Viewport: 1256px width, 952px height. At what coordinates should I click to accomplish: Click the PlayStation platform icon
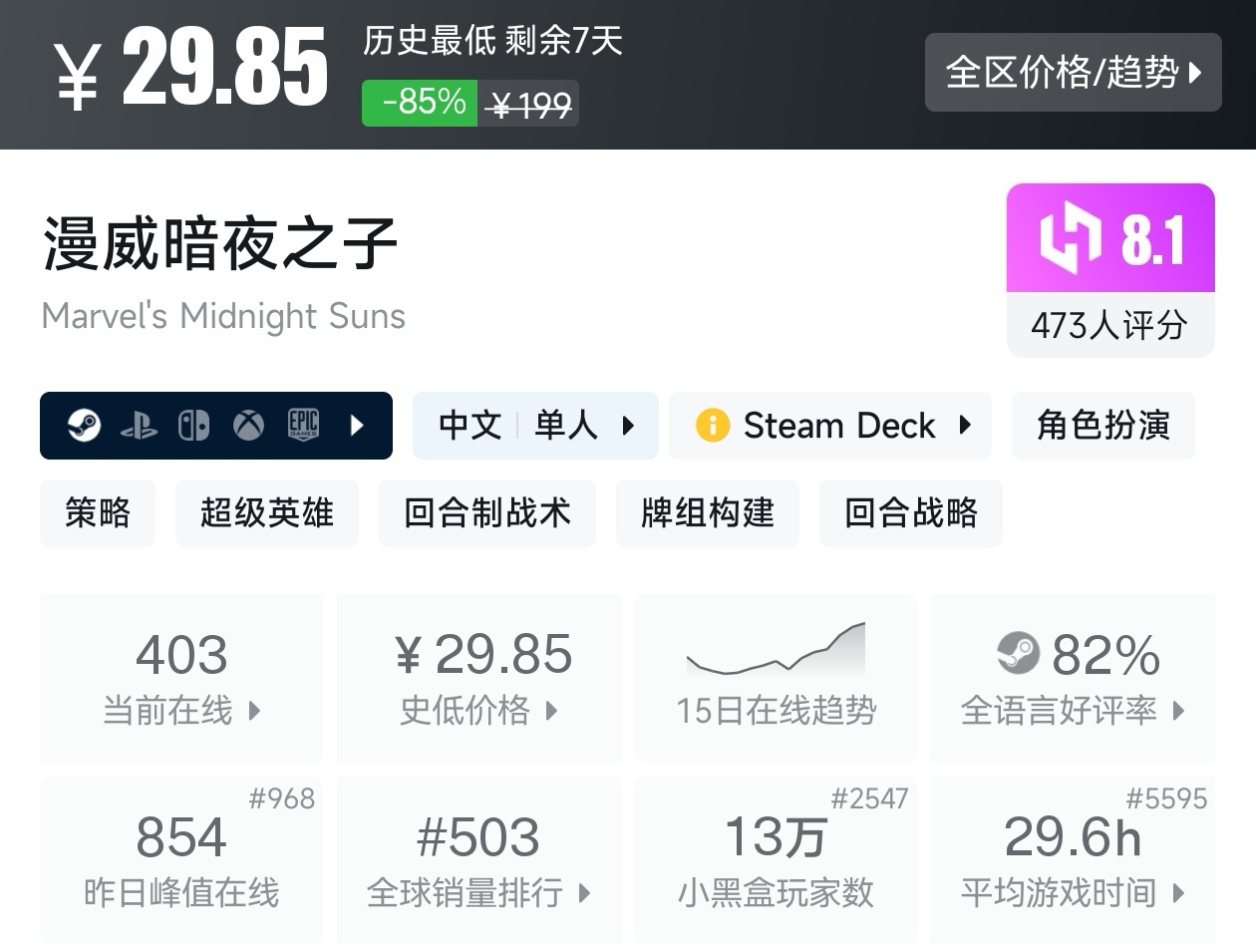pos(139,426)
